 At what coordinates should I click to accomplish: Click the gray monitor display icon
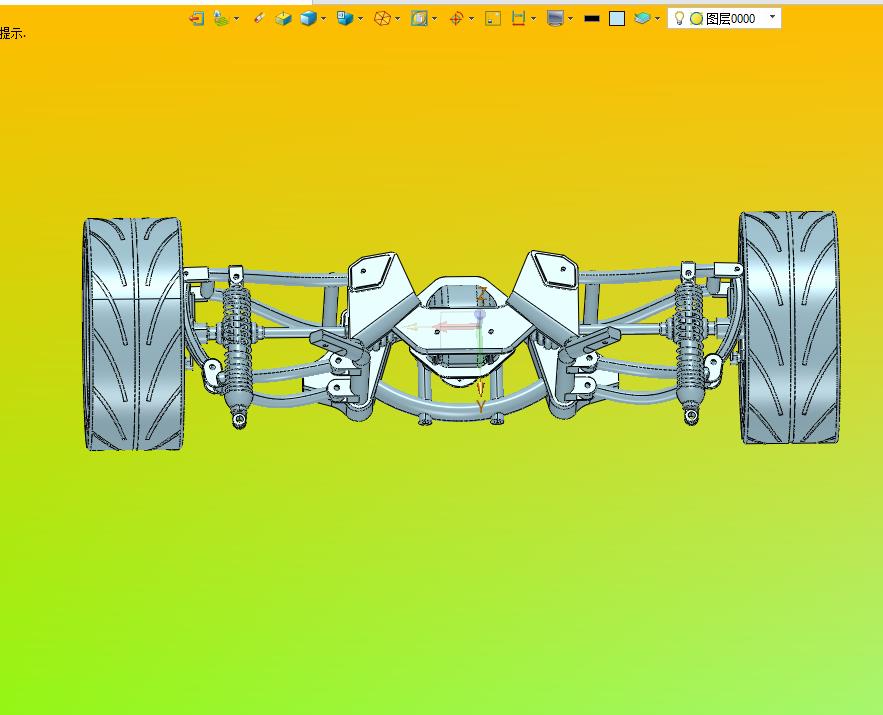click(555, 19)
